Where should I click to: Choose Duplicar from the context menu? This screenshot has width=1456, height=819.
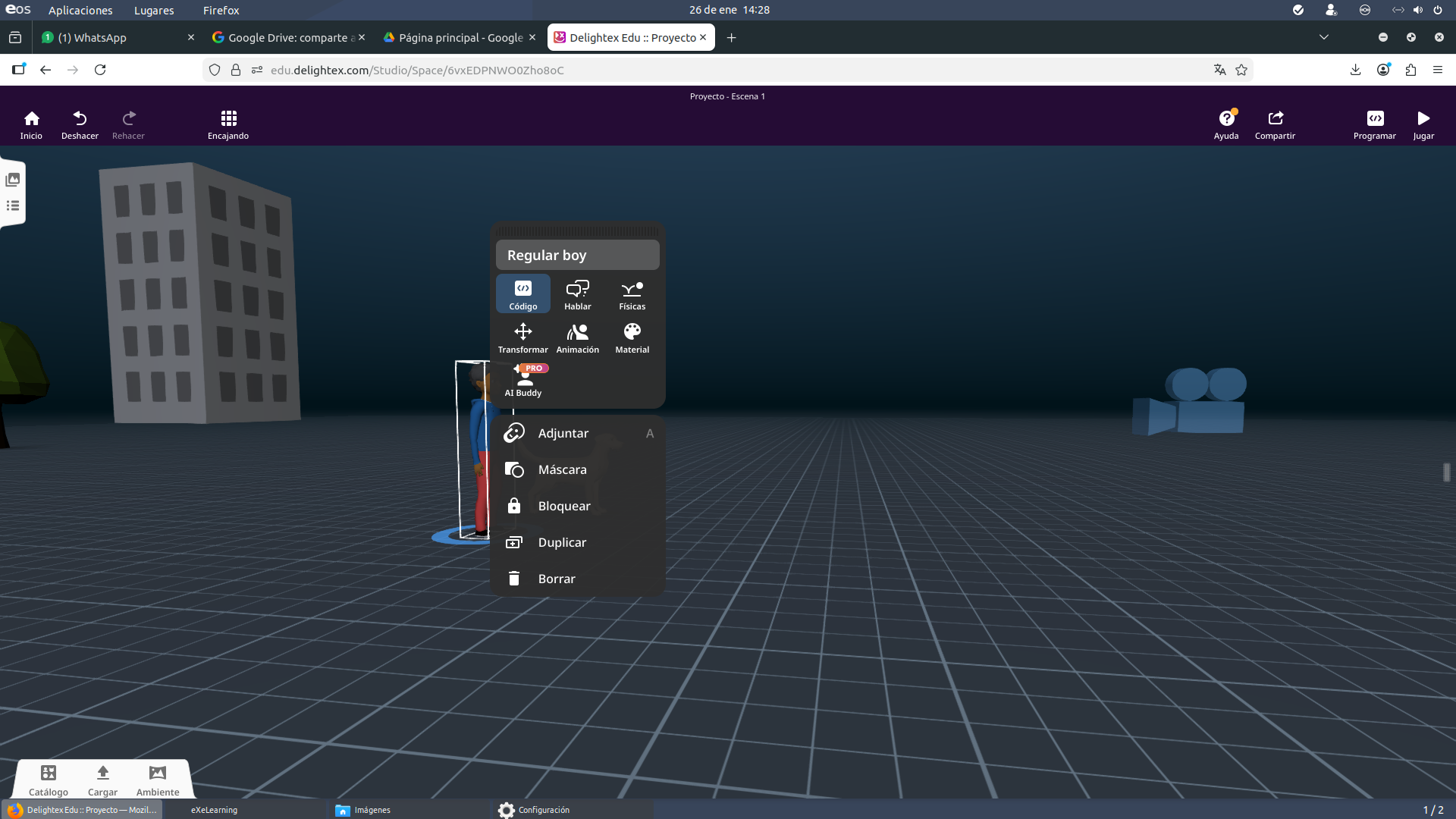(561, 542)
